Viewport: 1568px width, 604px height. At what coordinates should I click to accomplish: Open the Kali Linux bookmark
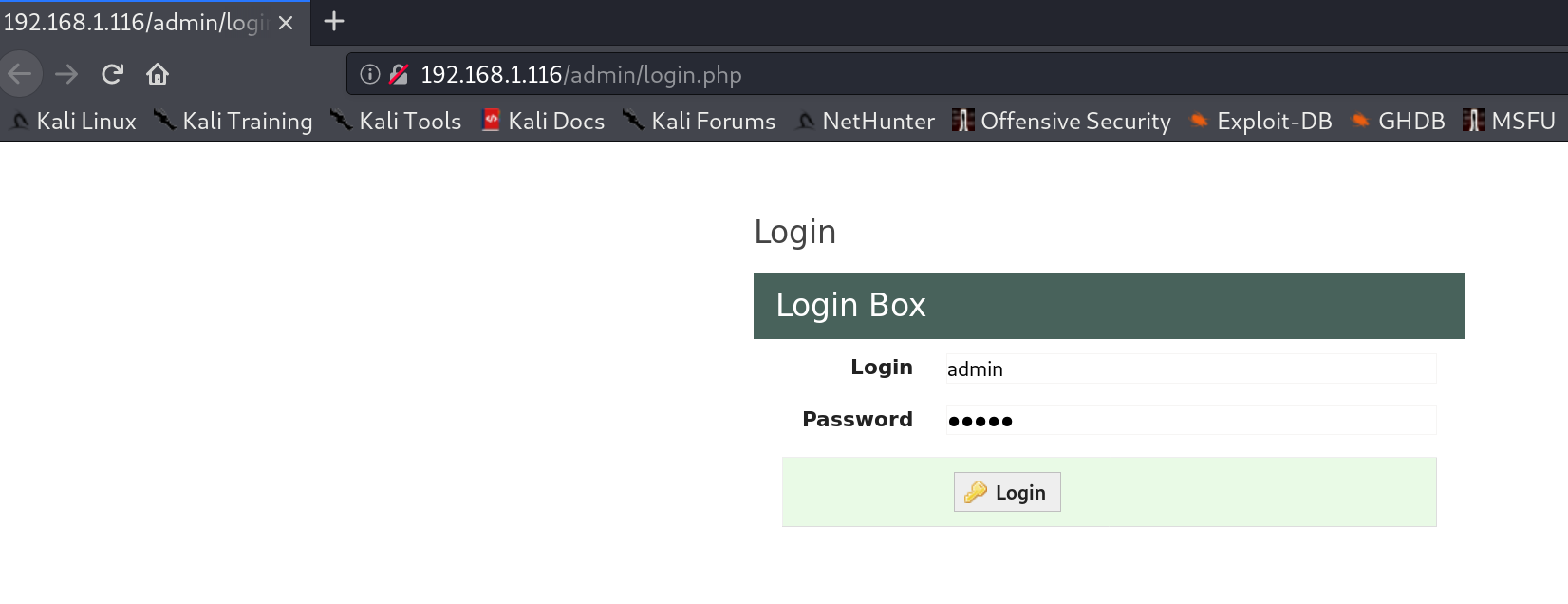click(74, 122)
